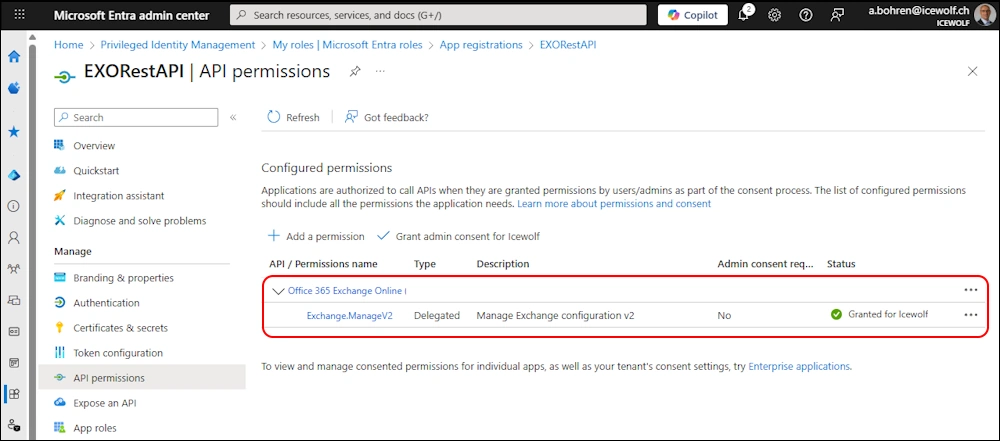Grant admin consent for Icewolf
Image resolution: width=1000 pixels, height=441 pixels.
click(x=453, y=236)
